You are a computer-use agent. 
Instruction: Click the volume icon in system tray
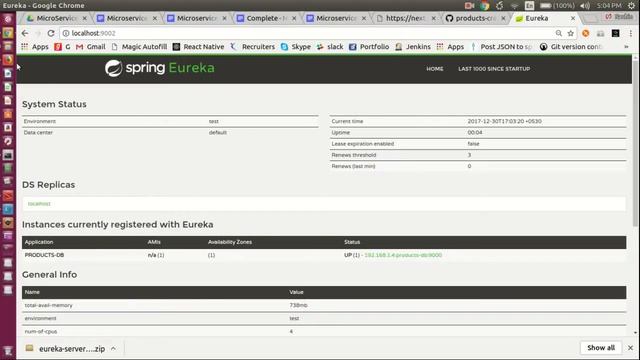pyautogui.click(x=585, y=6)
